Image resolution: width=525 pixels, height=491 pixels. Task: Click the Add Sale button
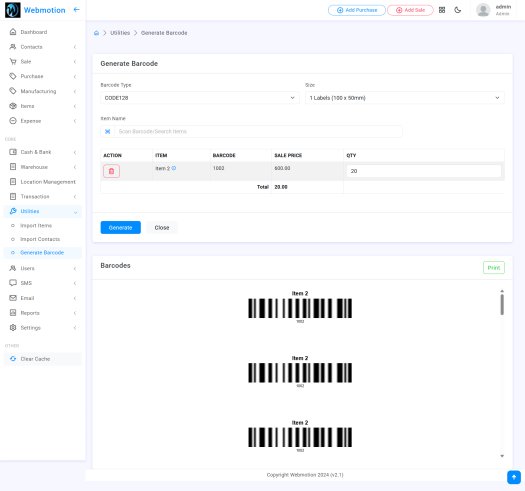(410, 10)
